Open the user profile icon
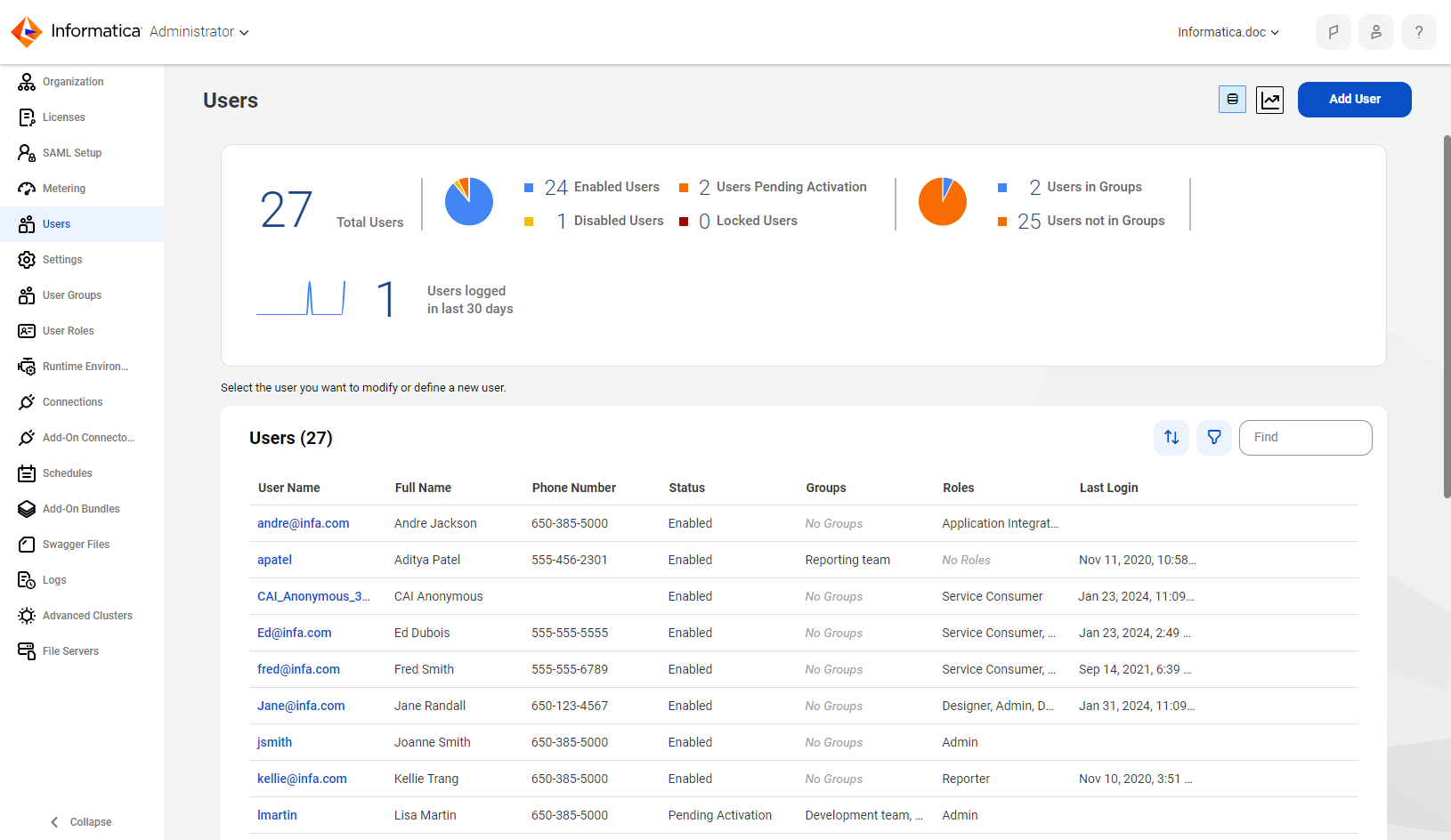The height and width of the screenshot is (840, 1451). click(1376, 32)
